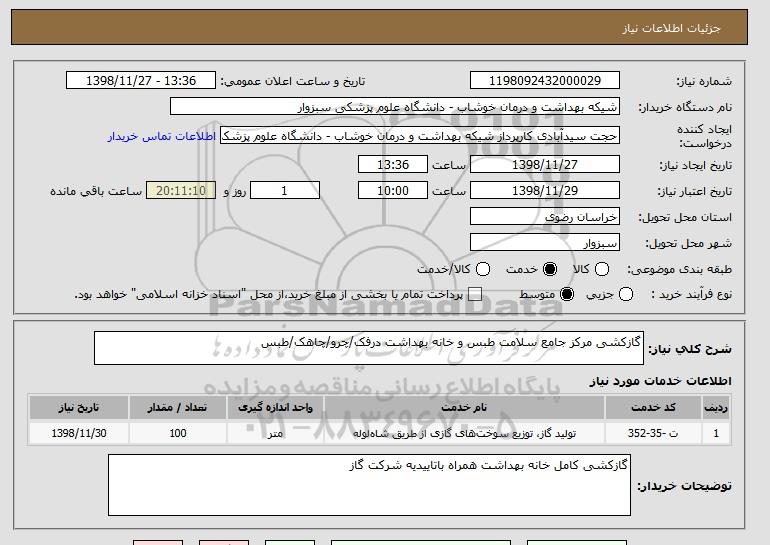Open the اطلاعات تماس خریدار link
The height and width of the screenshot is (545, 770).
[x=162, y=136]
